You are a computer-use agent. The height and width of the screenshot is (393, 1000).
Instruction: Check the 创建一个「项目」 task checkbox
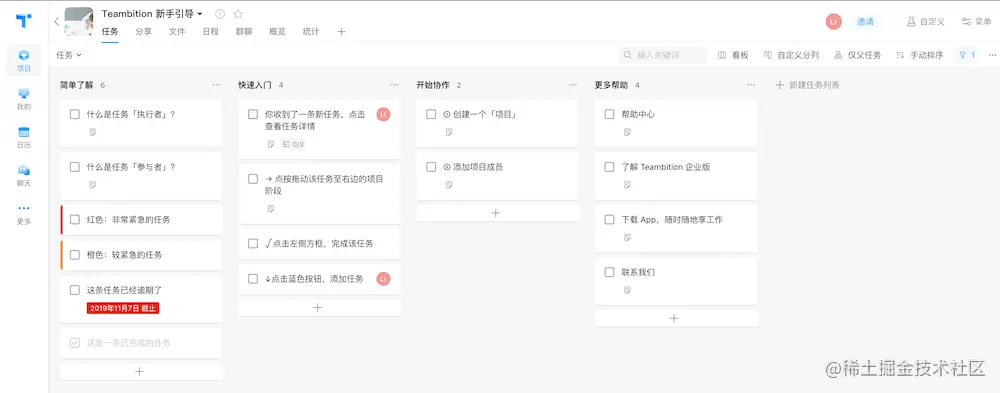pos(431,114)
